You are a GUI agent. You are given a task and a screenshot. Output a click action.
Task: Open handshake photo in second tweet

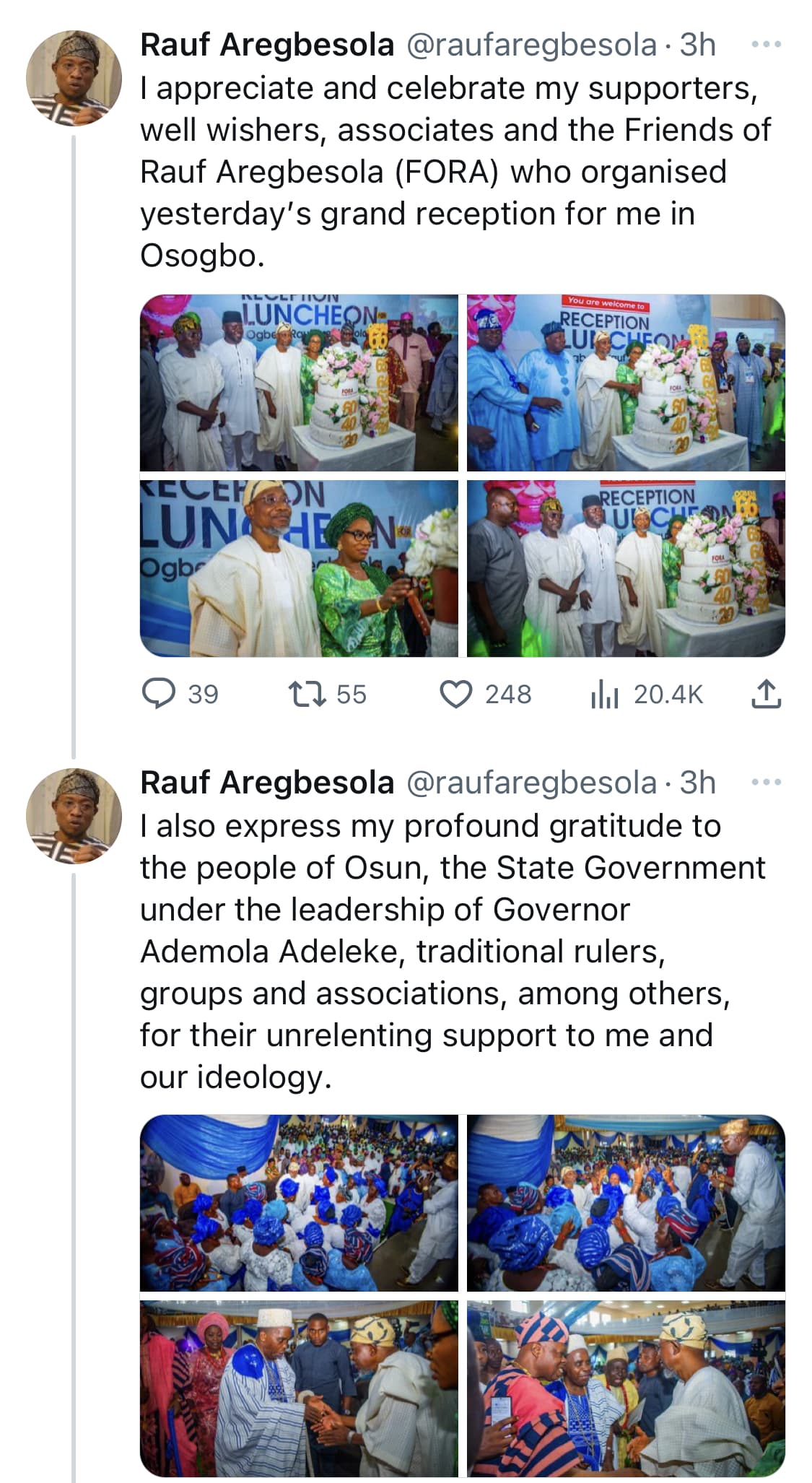[x=299, y=1388]
